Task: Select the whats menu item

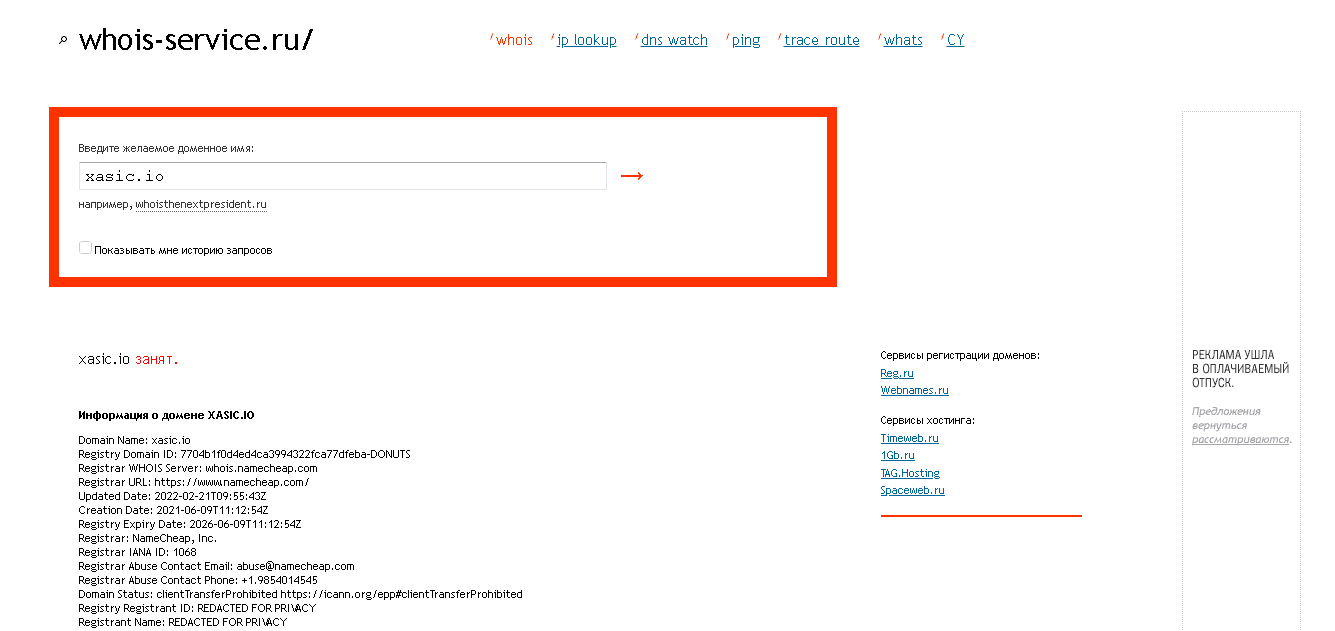Action: click(903, 41)
